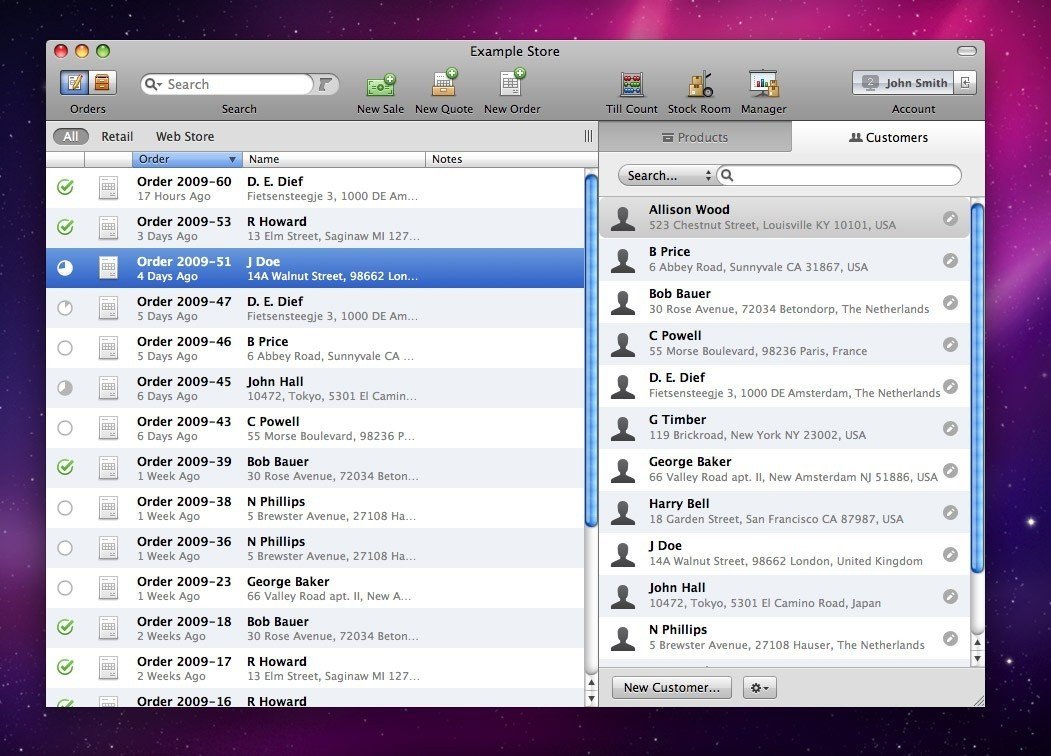Open the gear action menu
The height and width of the screenshot is (756, 1051).
tap(760, 688)
